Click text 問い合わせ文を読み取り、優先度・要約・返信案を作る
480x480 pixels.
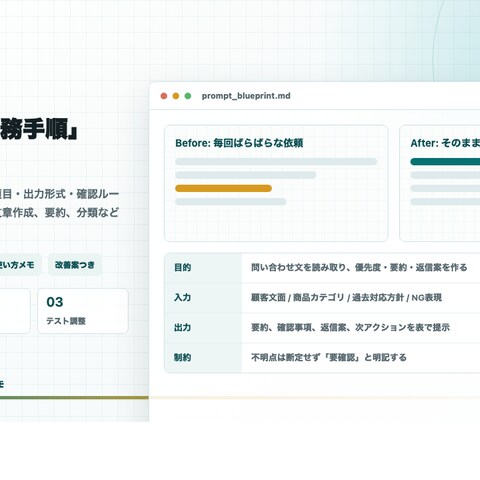coord(359,267)
